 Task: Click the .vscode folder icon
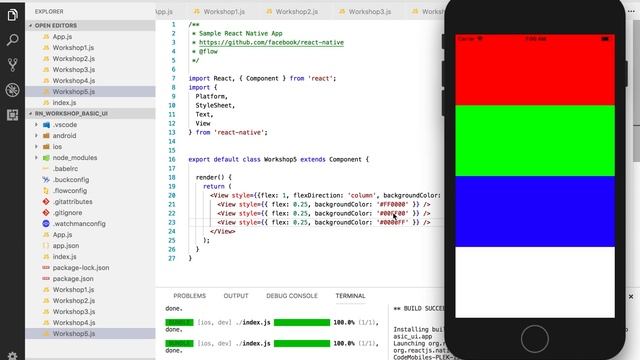tap(46, 125)
